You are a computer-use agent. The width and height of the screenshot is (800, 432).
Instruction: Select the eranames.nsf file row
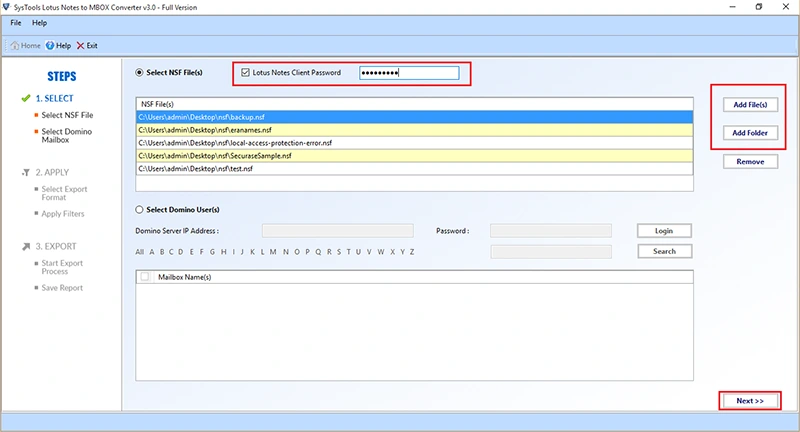[414, 130]
